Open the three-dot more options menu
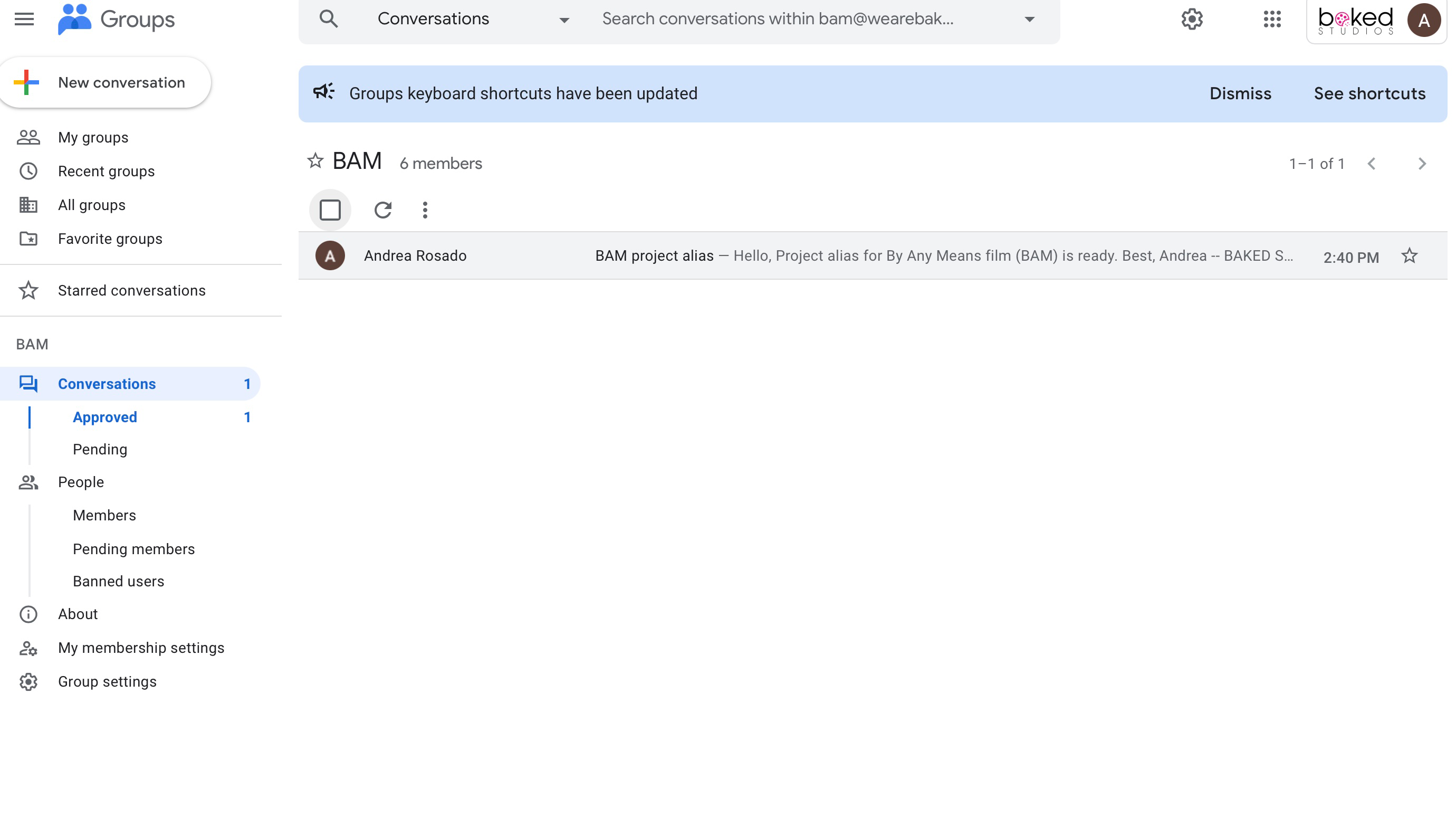 coord(425,210)
